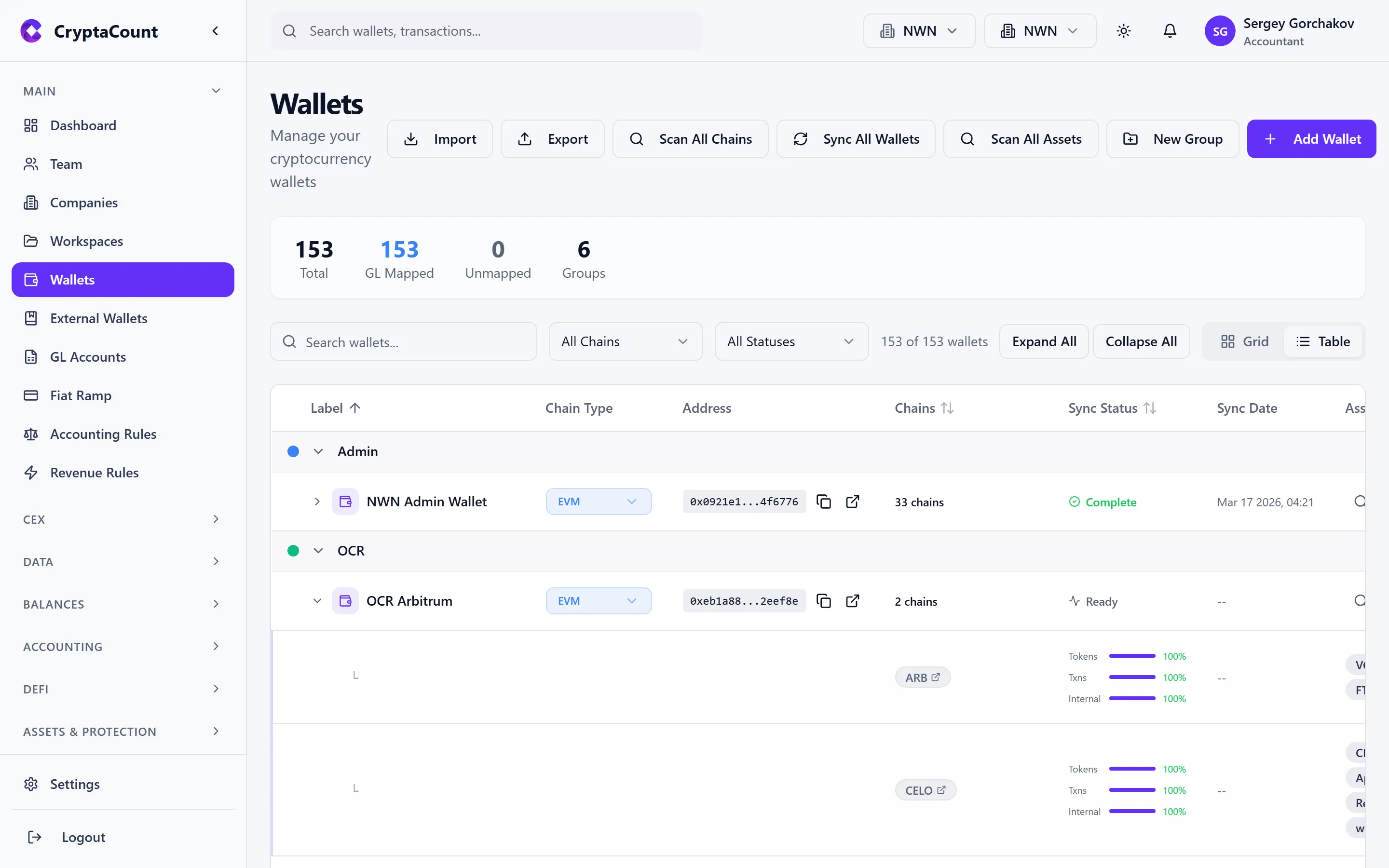
Task: Click the wallet icon beside NWN Admin Wallet
Action: pos(345,501)
